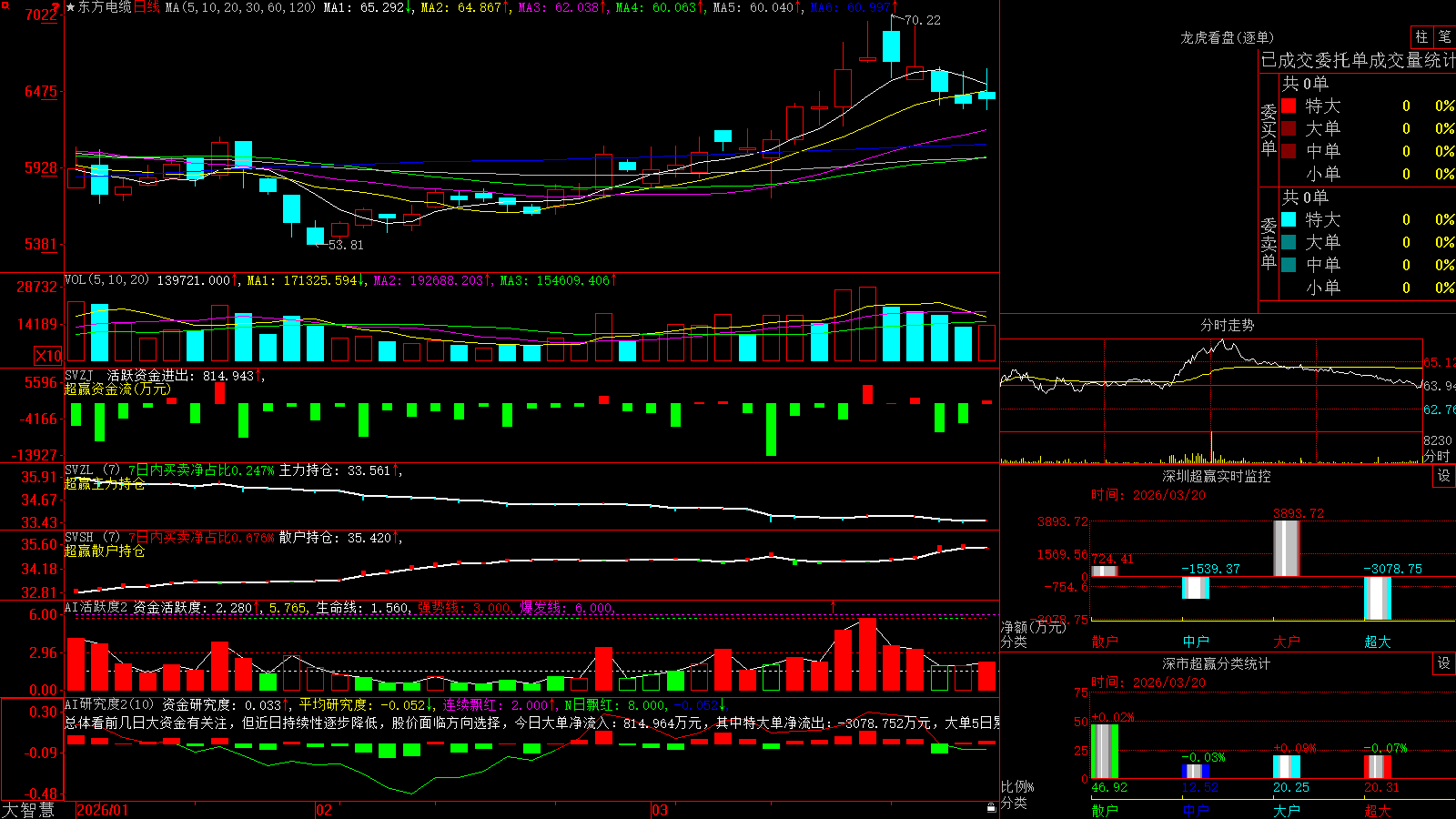The width and height of the screenshot is (1456, 819).
Task: Click the teal 中单 sell-order color swatch
Action: 1289,265
